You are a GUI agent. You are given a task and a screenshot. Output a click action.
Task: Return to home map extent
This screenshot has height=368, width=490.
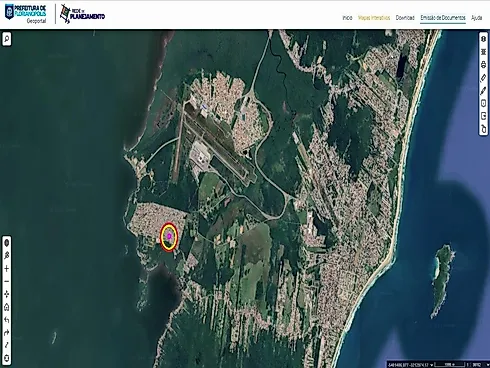[7, 307]
